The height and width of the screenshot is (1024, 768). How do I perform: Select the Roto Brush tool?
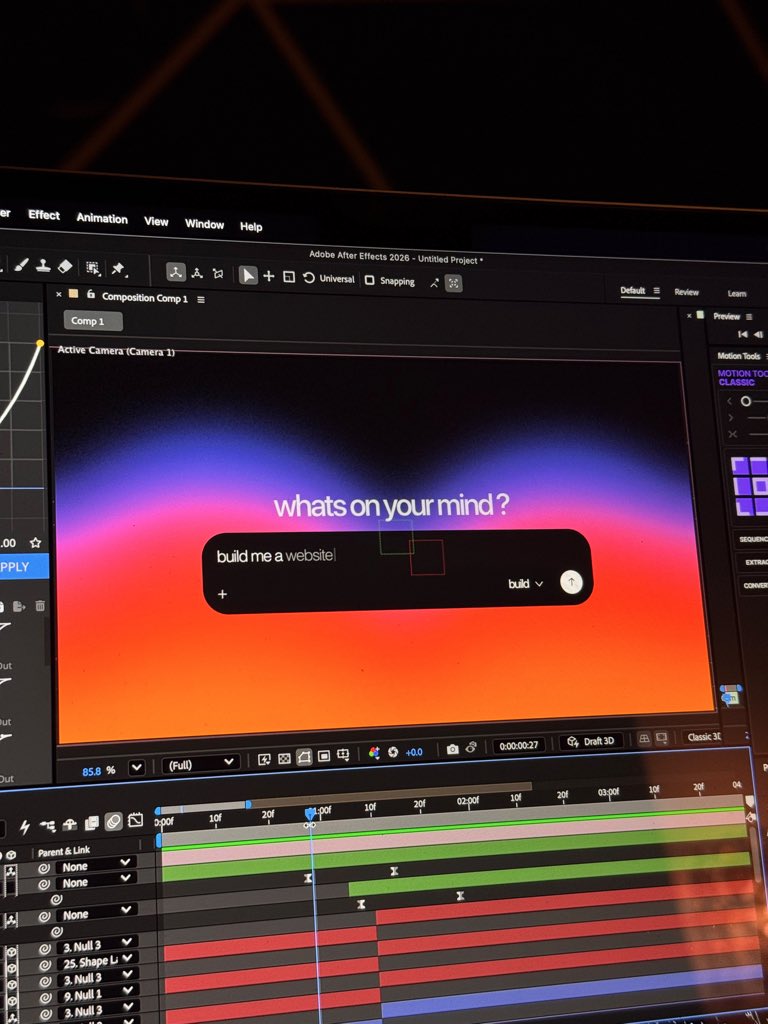click(93, 268)
